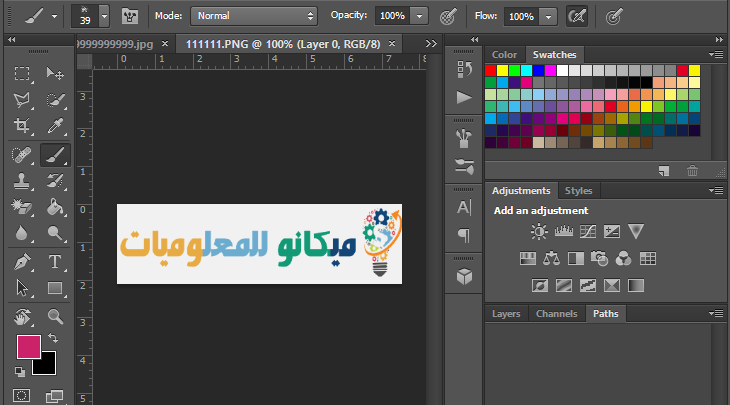The image size is (730, 405).
Task: Select the Zoom tool
Action: pos(55,317)
